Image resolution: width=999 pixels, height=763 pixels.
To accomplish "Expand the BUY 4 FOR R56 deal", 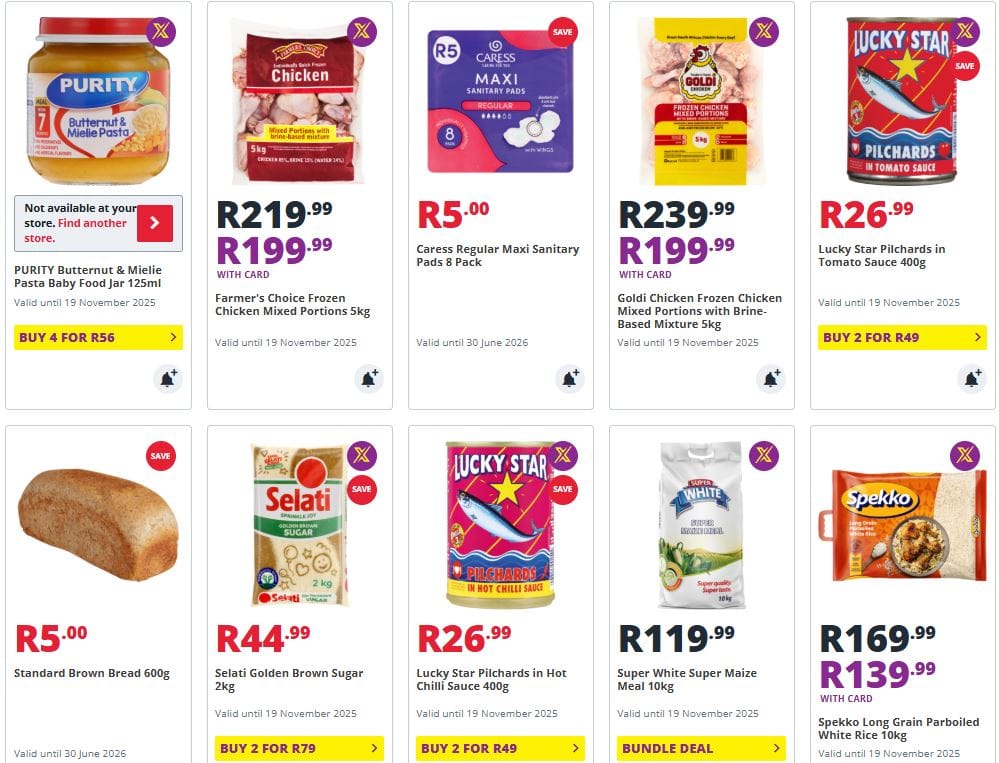I will point(98,338).
